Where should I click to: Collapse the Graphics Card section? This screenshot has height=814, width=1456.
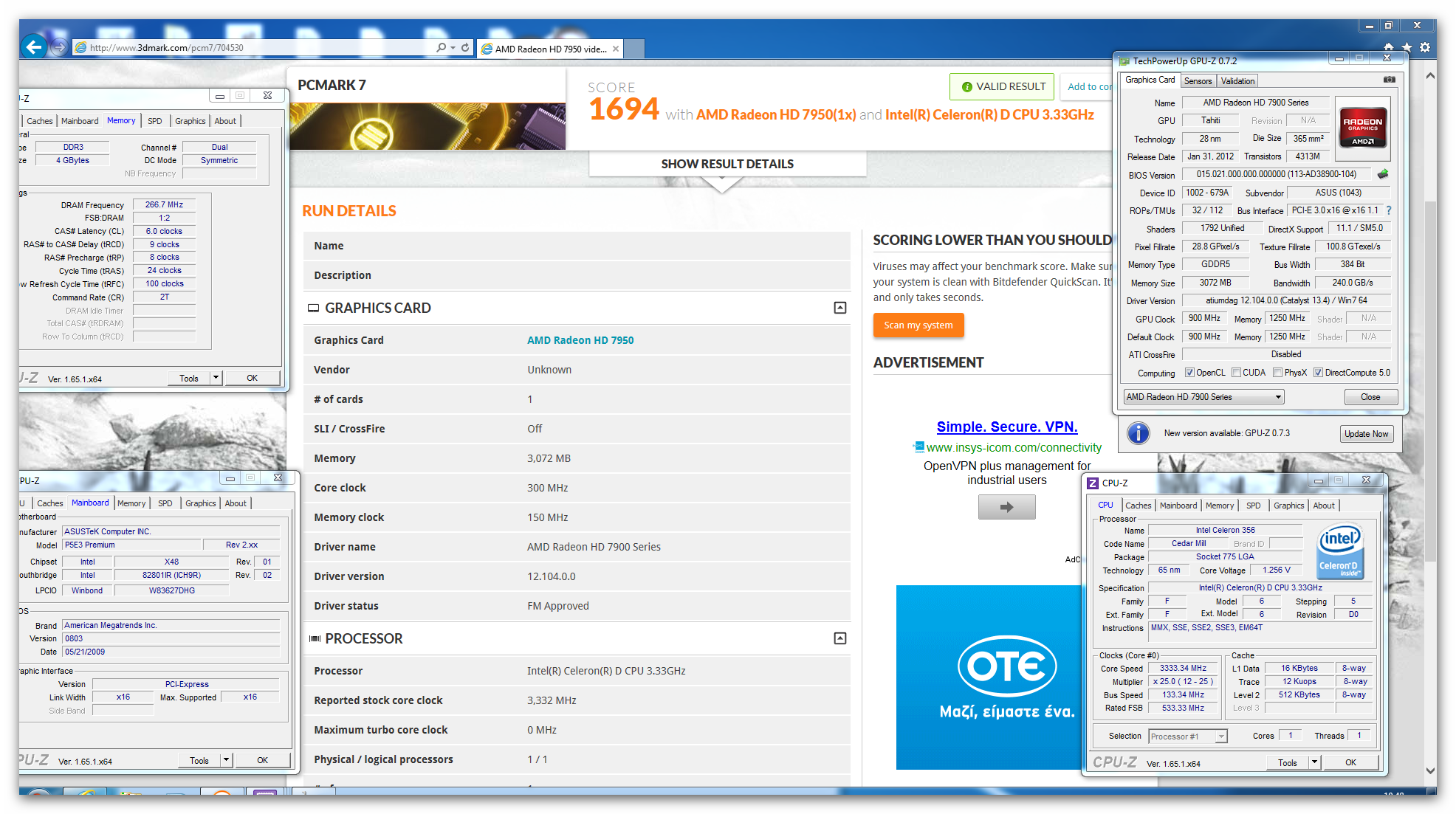[x=839, y=308]
